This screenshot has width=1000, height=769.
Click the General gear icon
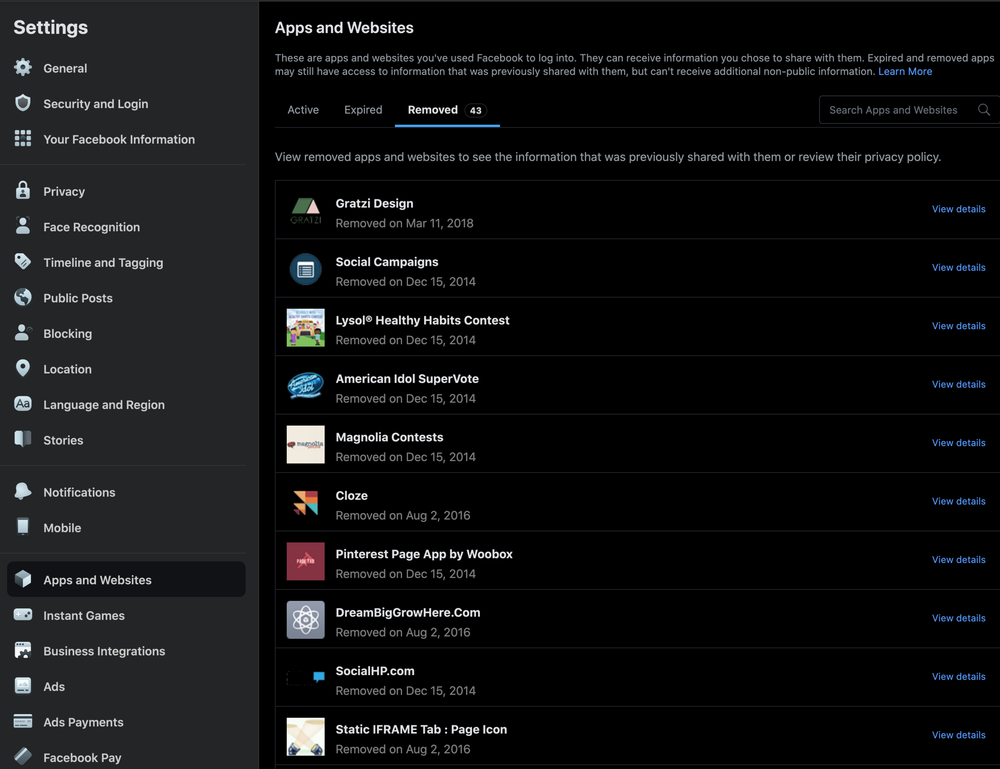23,68
